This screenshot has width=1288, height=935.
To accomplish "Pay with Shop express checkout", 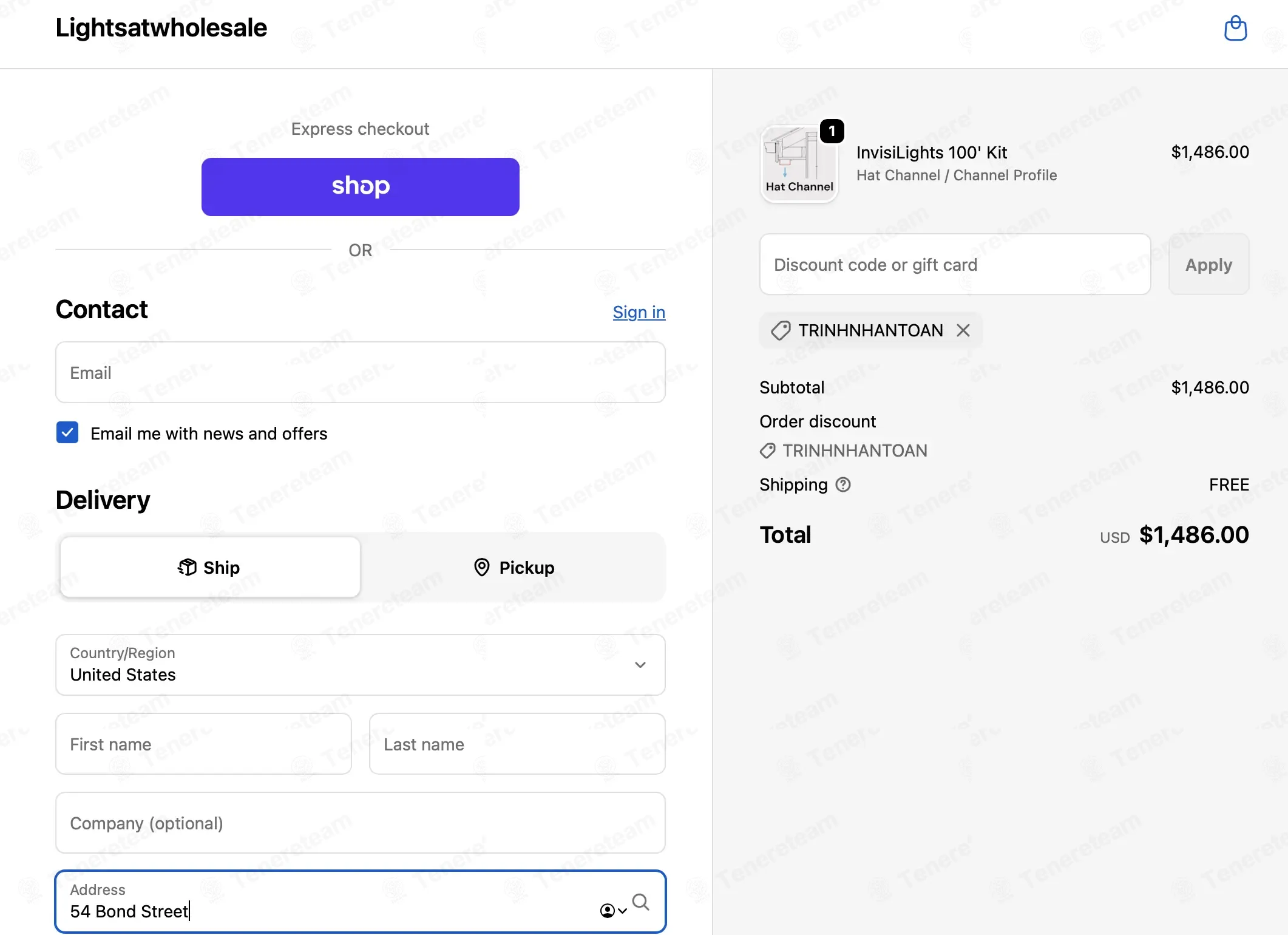I will pyautogui.click(x=361, y=187).
